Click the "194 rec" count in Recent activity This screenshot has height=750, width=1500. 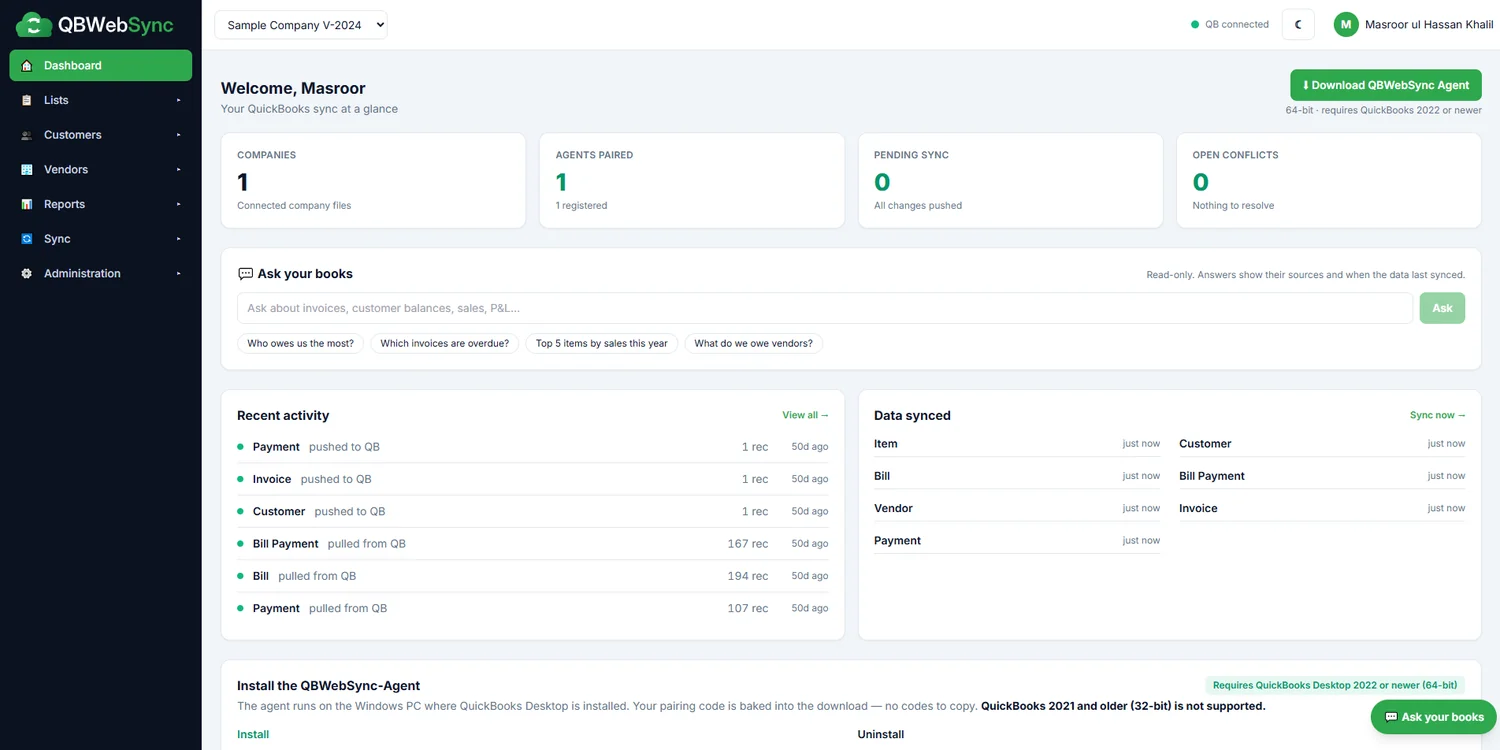click(748, 576)
